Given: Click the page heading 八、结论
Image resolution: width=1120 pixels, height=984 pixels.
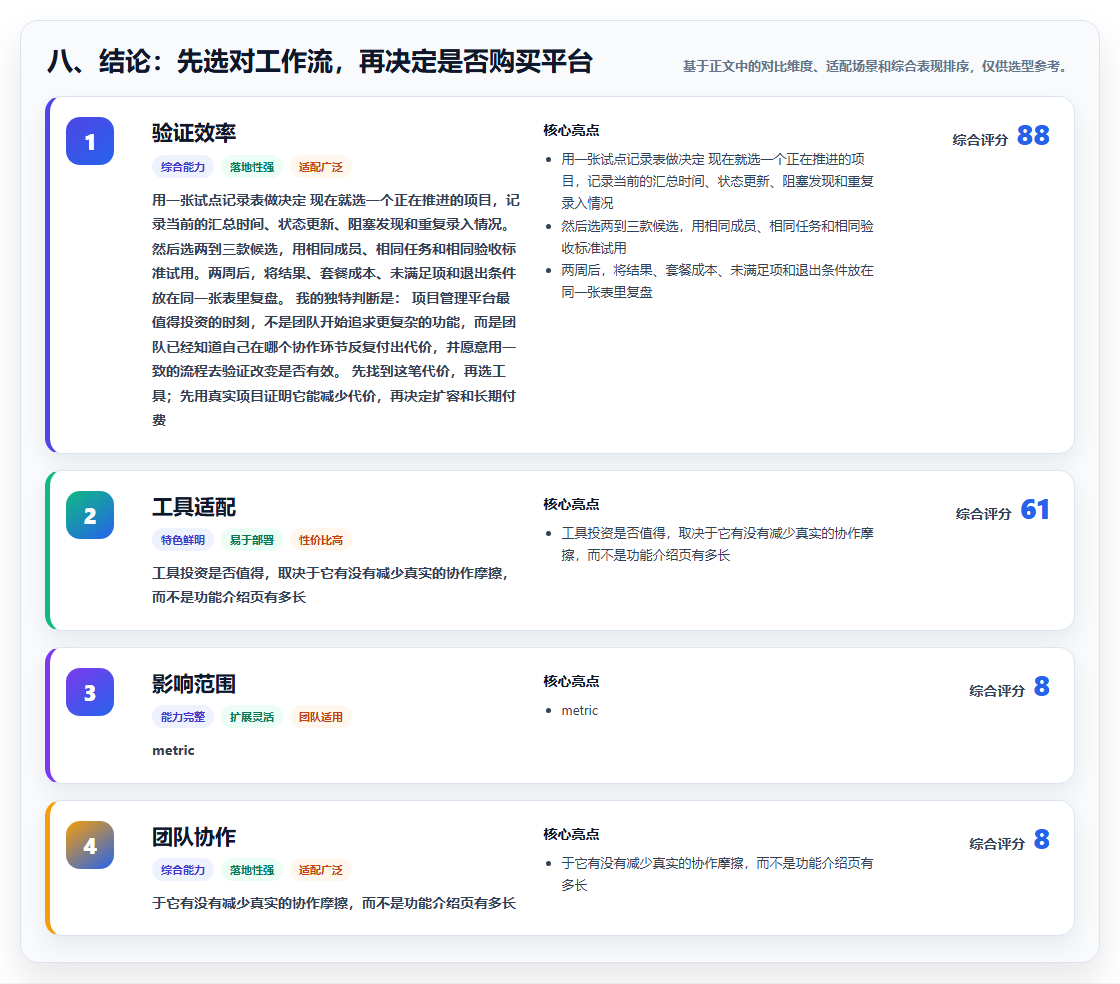Looking at the screenshot, I should pyautogui.click(x=320, y=61).
